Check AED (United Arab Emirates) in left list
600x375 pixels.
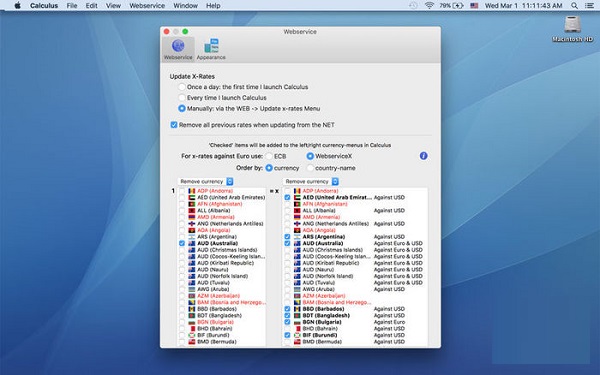182,197
